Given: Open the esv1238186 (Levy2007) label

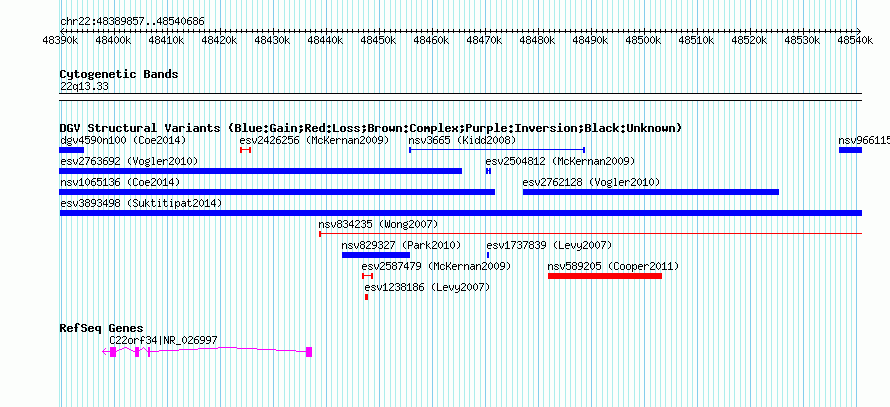Looking at the screenshot, I should coord(427,287).
